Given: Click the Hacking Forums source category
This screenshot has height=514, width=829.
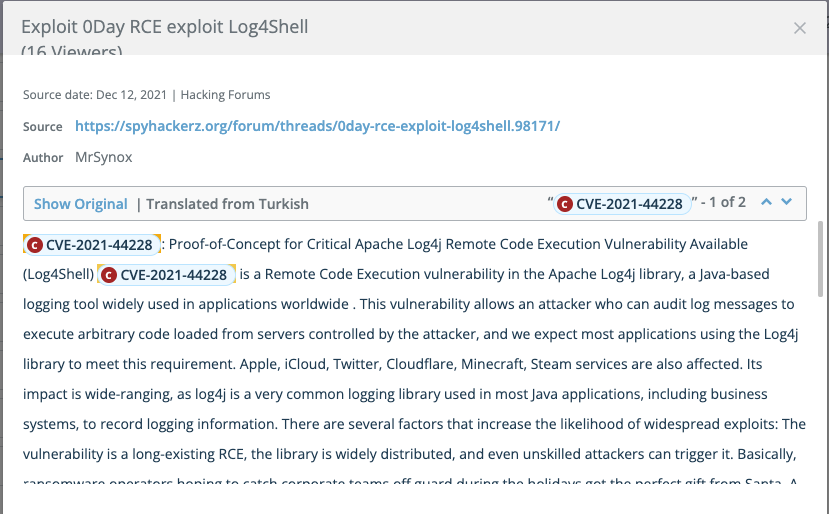Looking at the screenshot, I should (225, 95).
